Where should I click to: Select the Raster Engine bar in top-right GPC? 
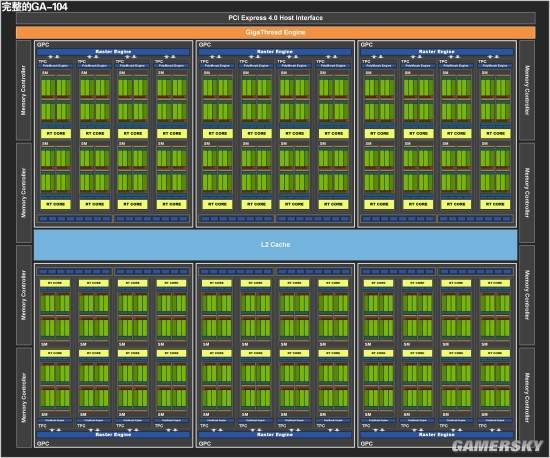(437, 52)
